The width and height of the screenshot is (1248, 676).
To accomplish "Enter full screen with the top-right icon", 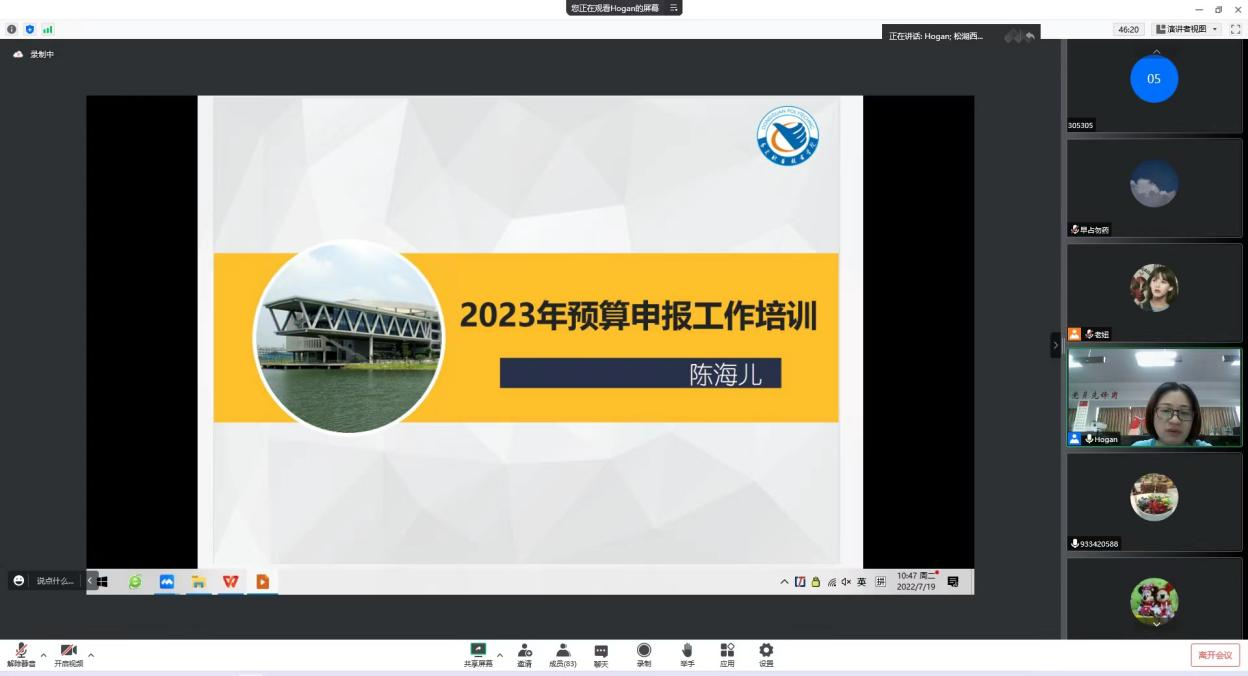I will 1234,30.
